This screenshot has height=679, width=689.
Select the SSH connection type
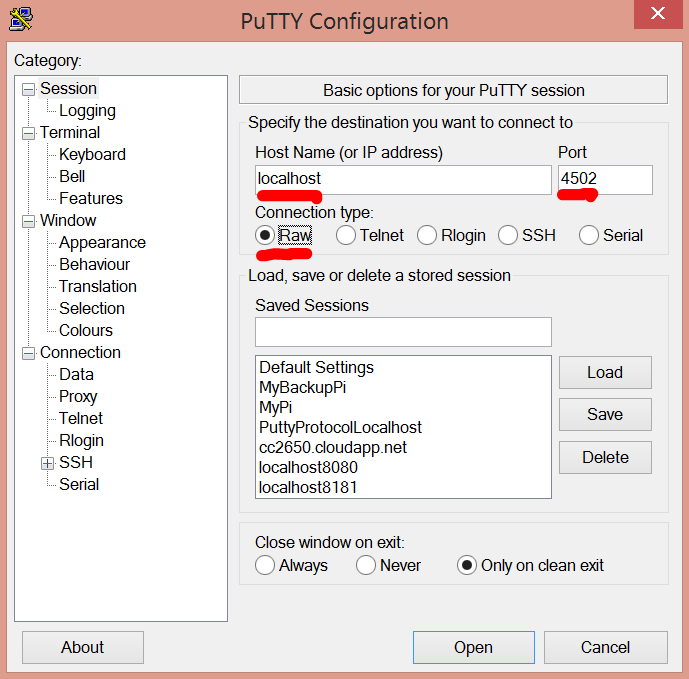507,236
